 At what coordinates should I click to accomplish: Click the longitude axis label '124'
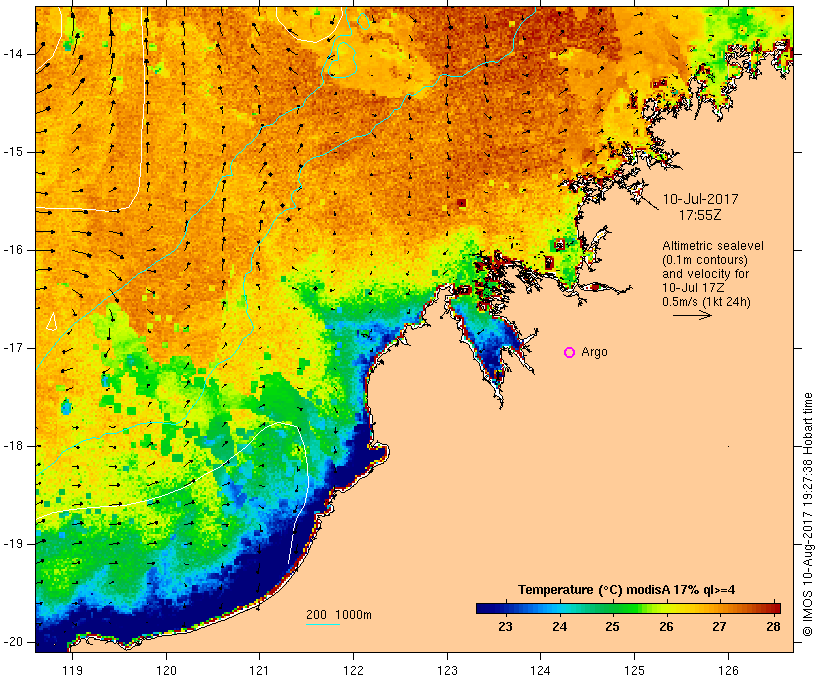[540, 670]
